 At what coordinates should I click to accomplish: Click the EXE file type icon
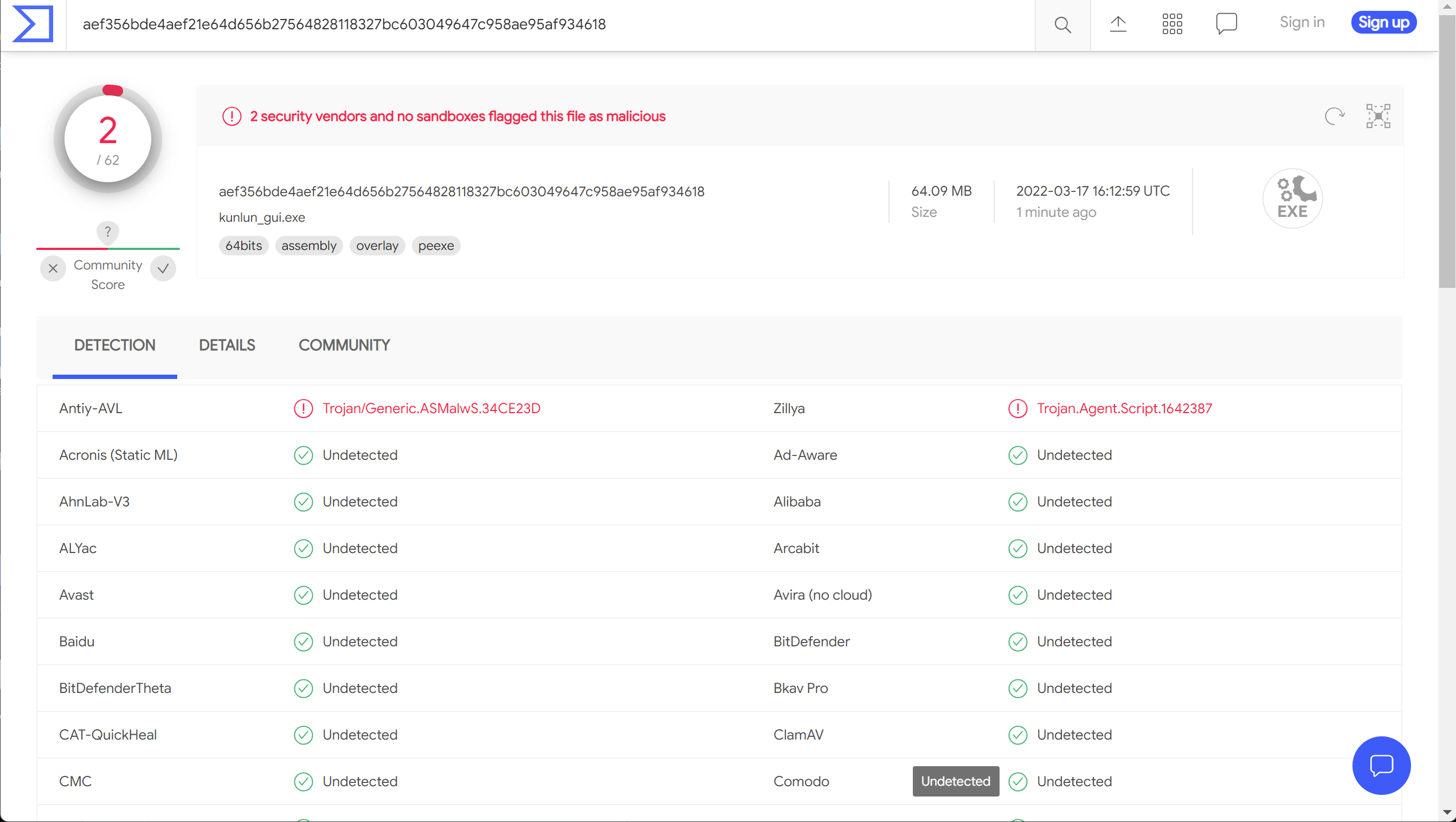tap(1294, 199)
